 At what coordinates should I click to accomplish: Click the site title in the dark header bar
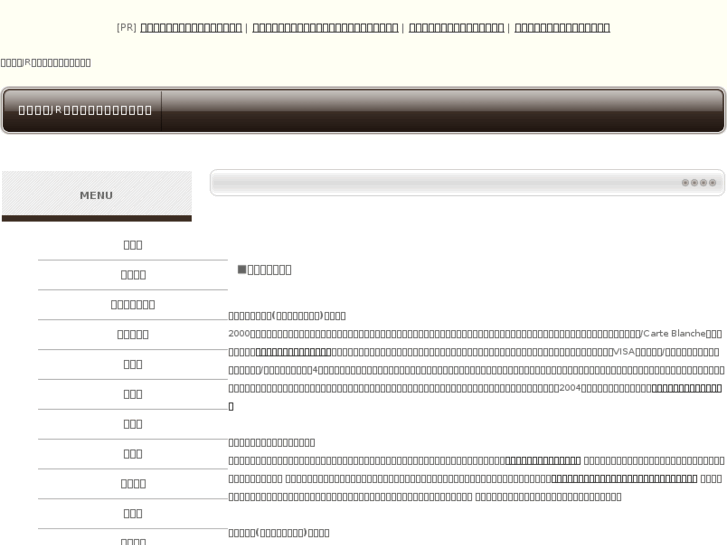point(85,110)
